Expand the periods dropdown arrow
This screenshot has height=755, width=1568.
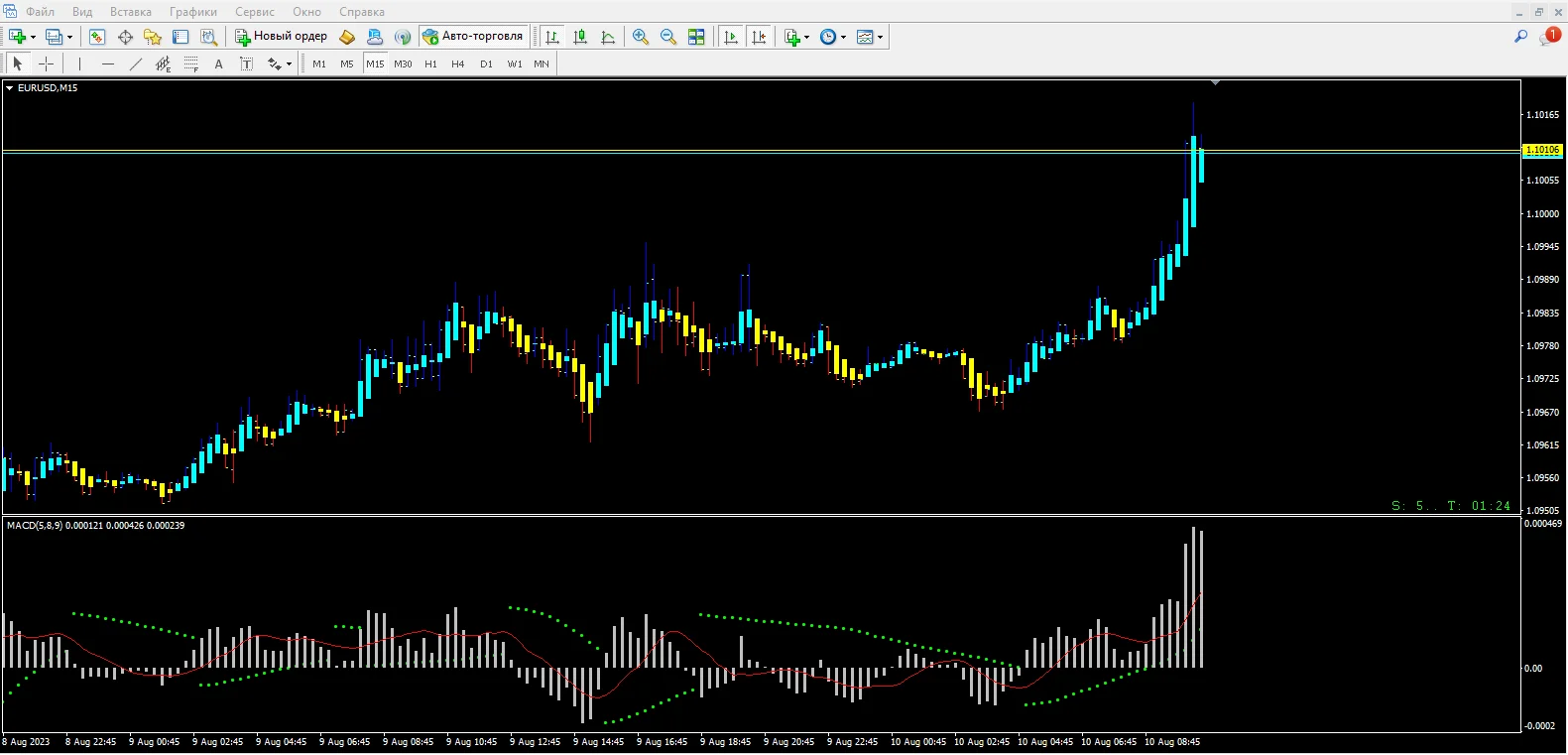(x=844, y=37)
